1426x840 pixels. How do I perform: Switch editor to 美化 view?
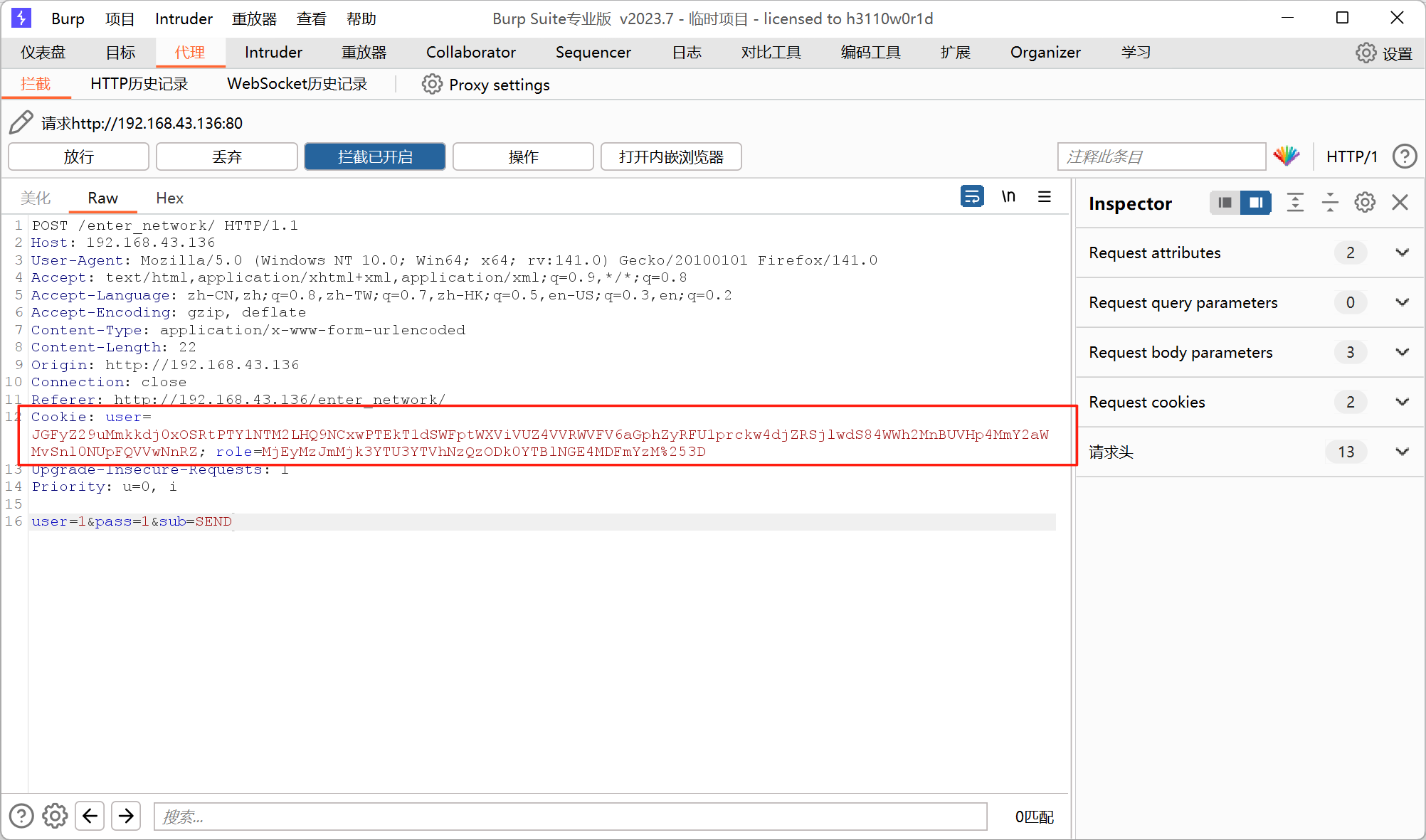click(x=36, y=198)
